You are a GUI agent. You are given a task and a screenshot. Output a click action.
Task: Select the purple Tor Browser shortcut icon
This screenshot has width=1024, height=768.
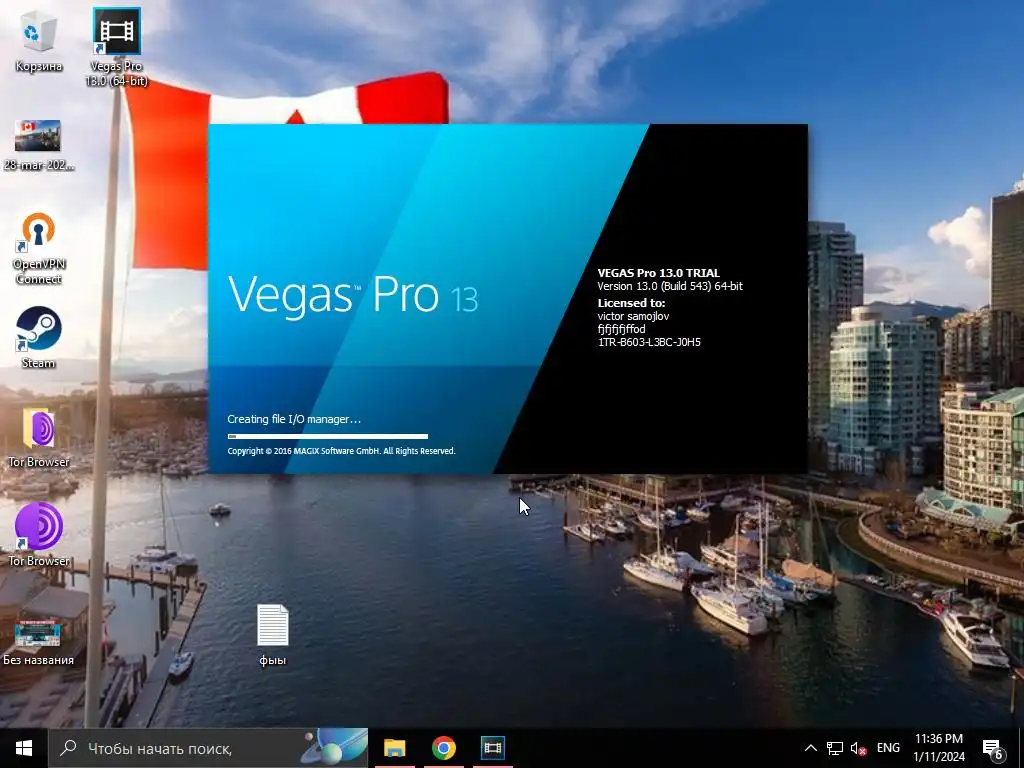39,534
